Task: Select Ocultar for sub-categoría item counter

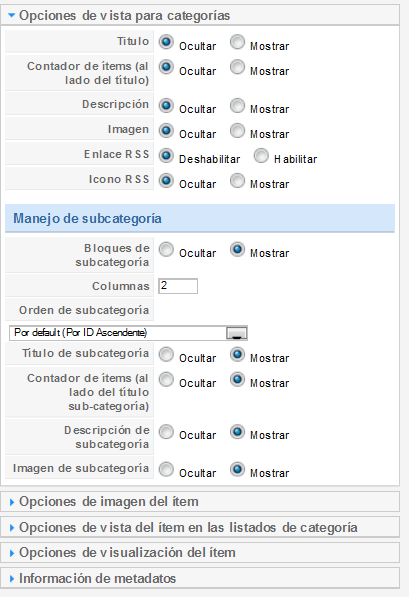Action: (166, 379)
